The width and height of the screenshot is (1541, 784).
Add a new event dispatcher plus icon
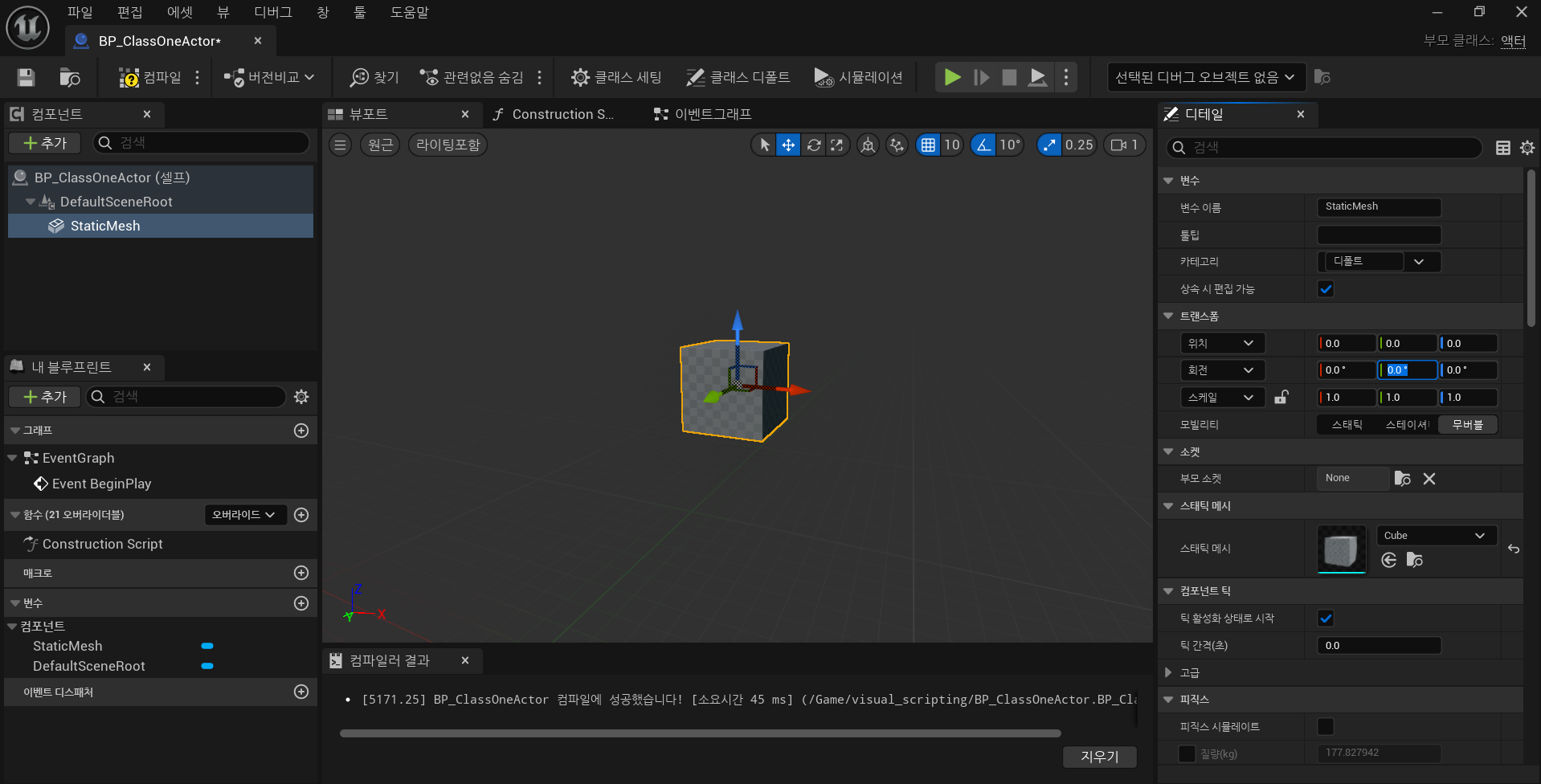301,692
